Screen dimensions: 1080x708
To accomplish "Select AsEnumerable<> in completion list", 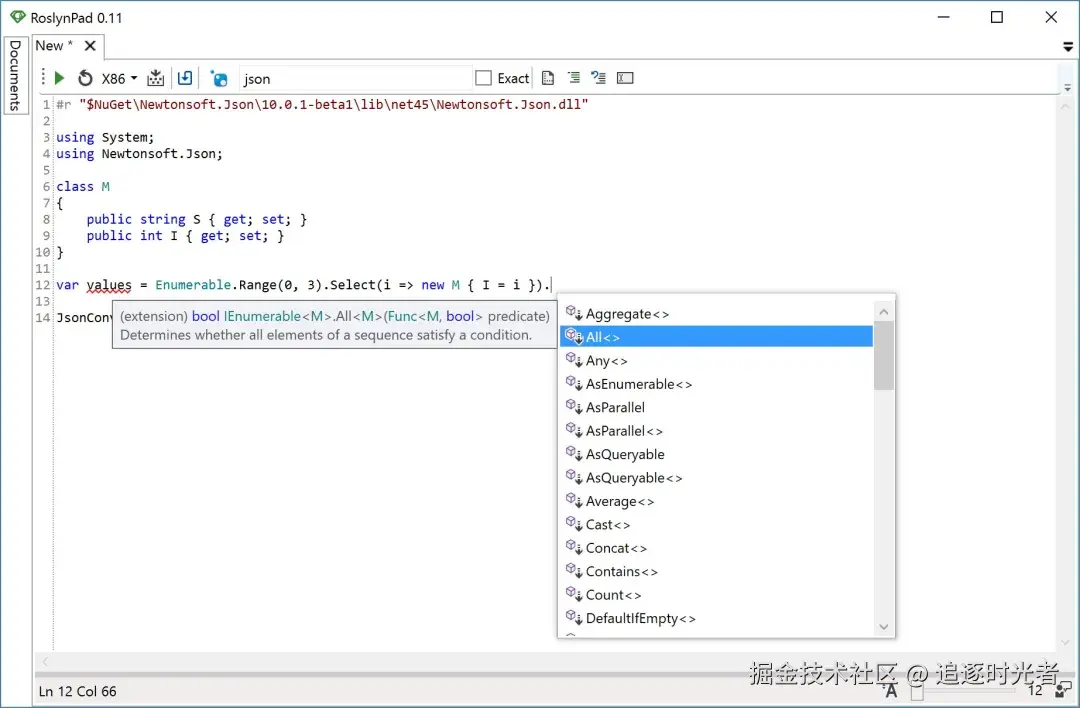I will [716, 384].
